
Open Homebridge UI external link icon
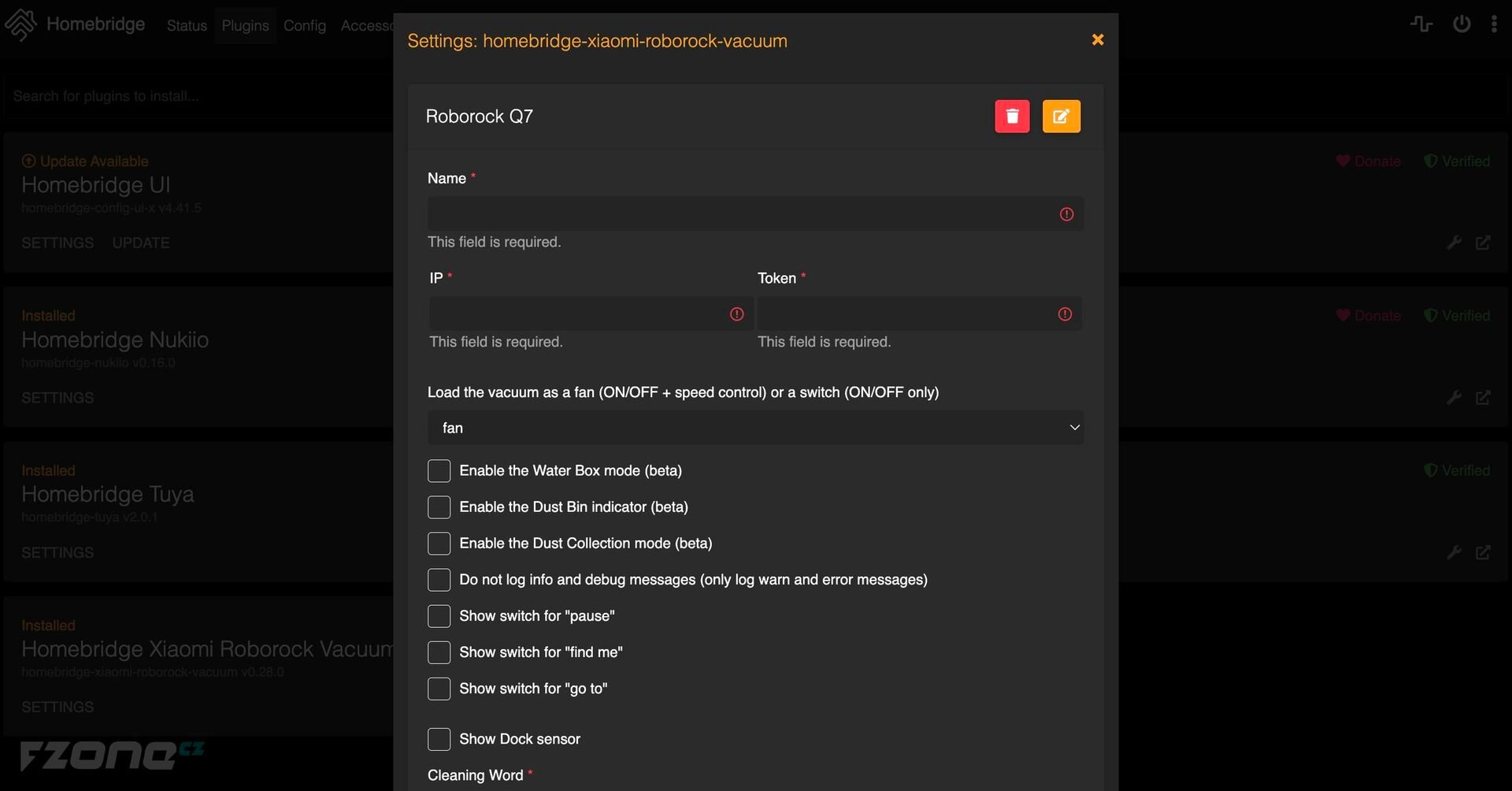point(1483,243)
